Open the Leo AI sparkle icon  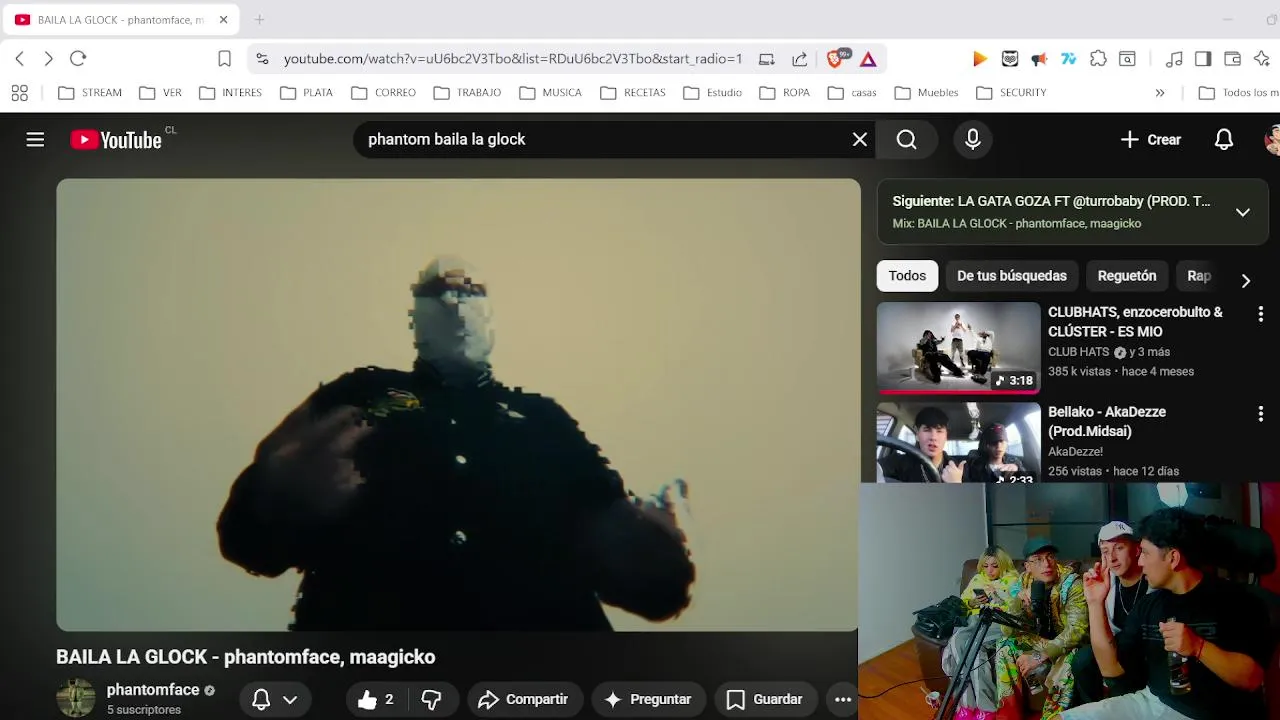pyautogui.click(x=1261, y=59)
